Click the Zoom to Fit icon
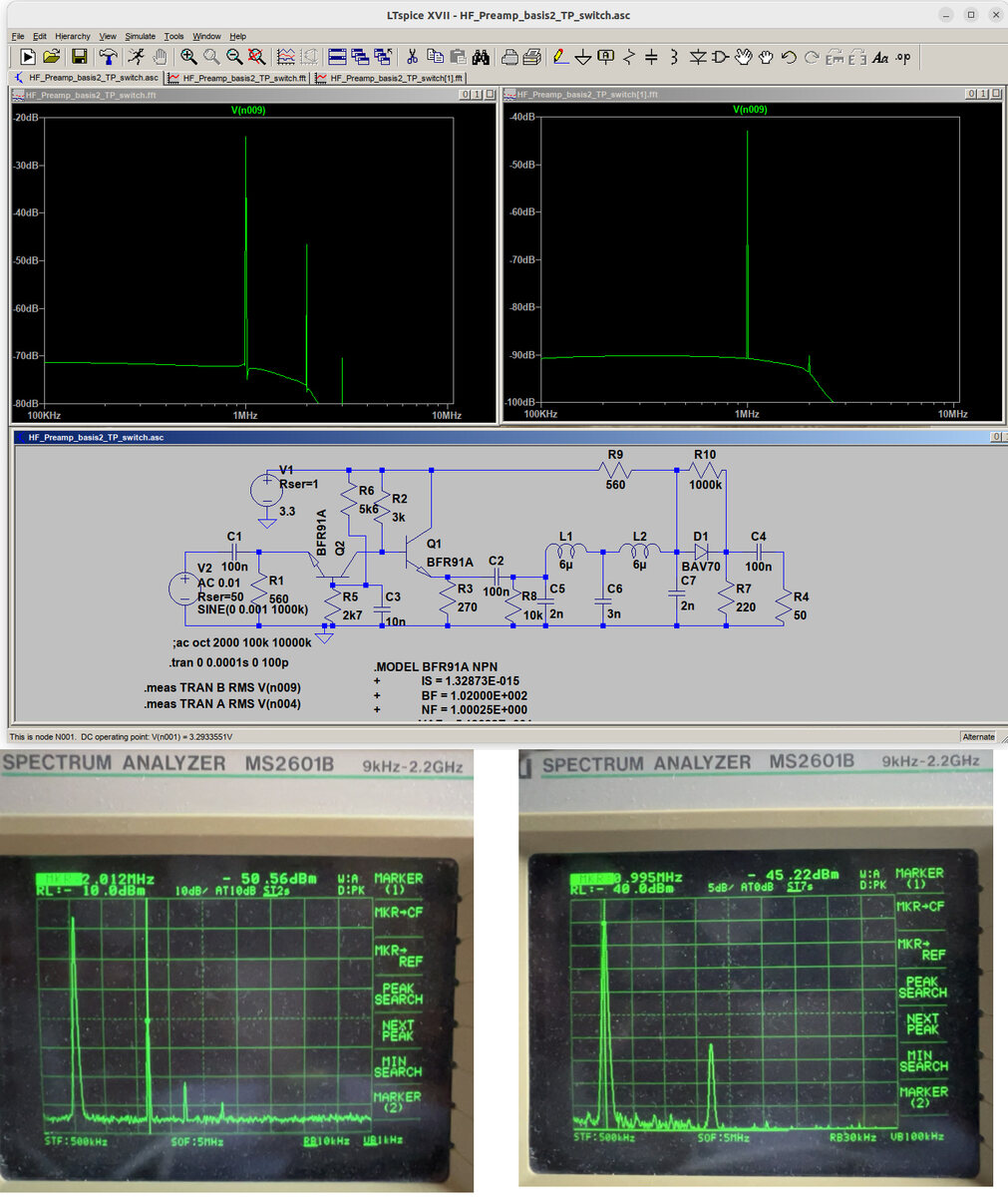Viewport: 1008px width, 1197px height. (x=256, y=58)
